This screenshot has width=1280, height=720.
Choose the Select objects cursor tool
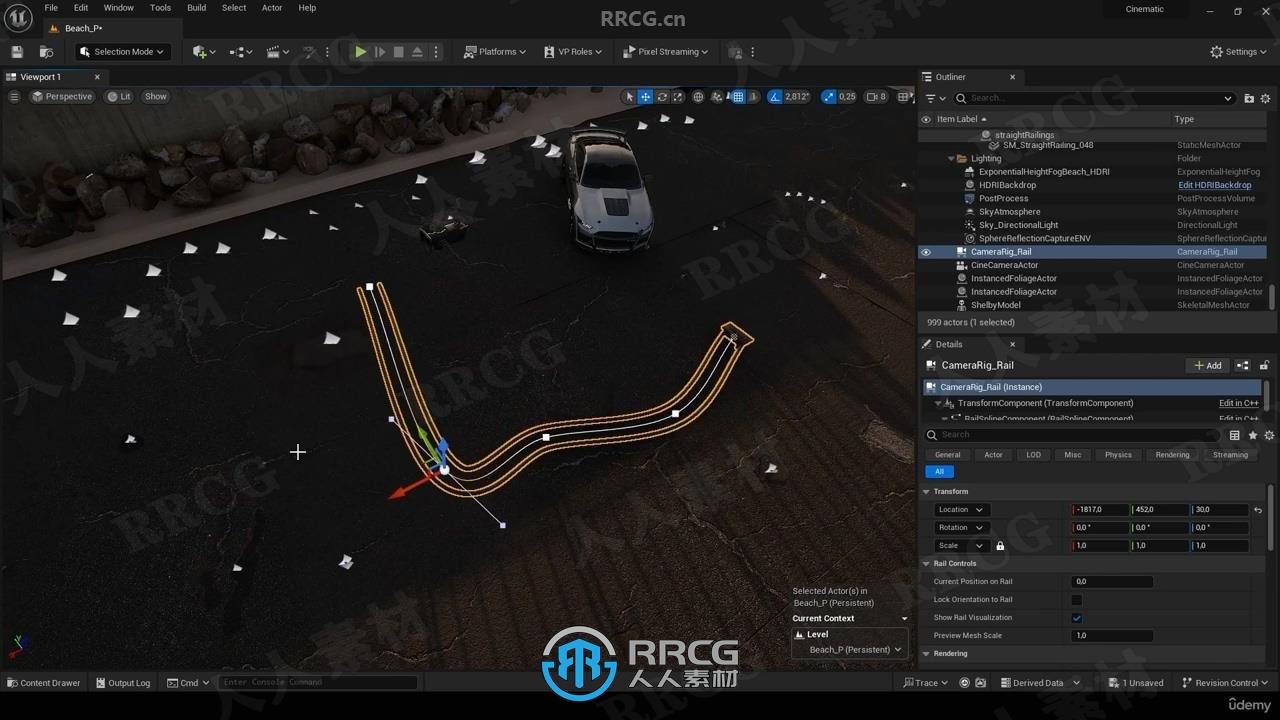coord(629,97)
